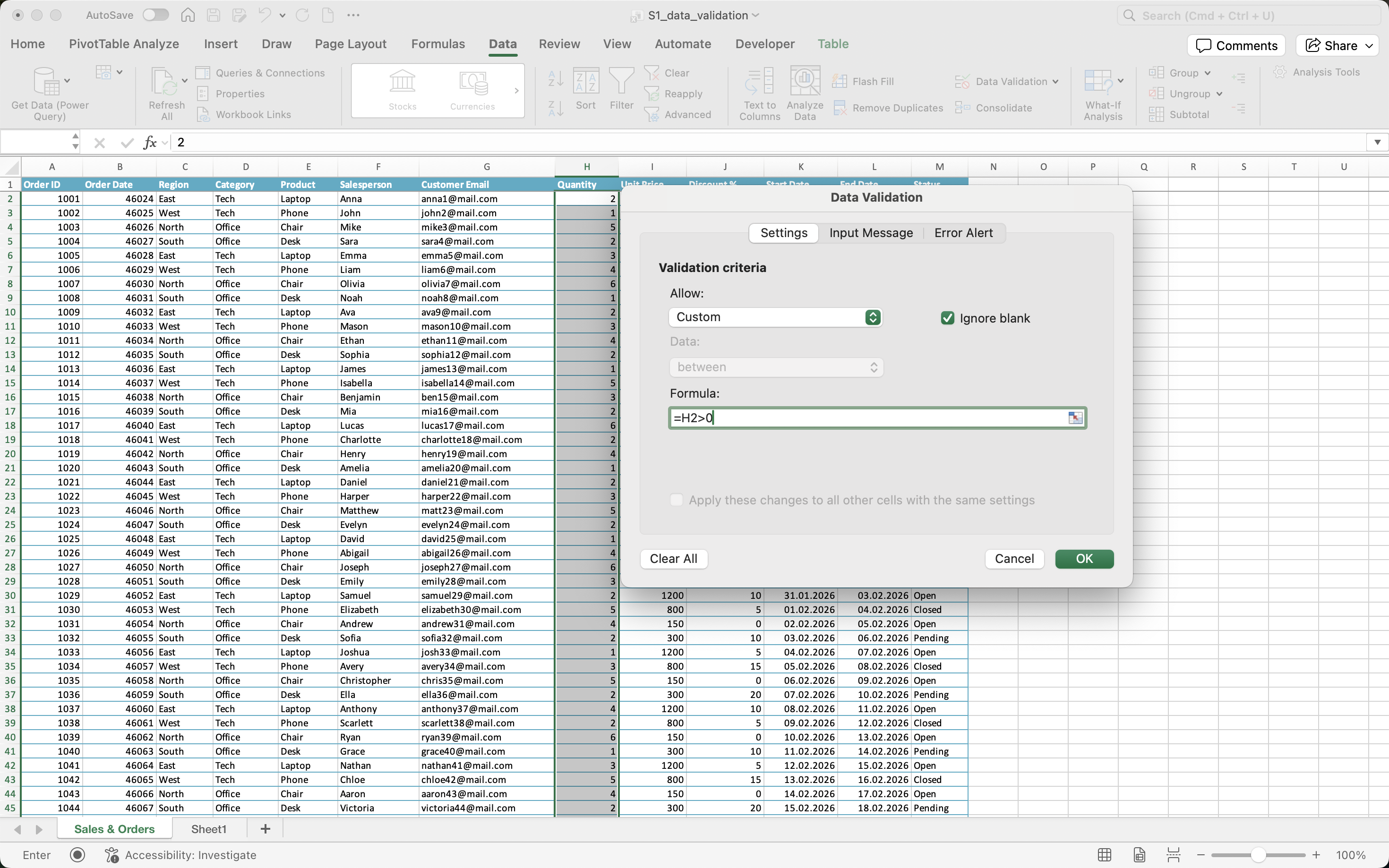
Task: Open the Share dropdown arrow
Action: click(1370, 46)
